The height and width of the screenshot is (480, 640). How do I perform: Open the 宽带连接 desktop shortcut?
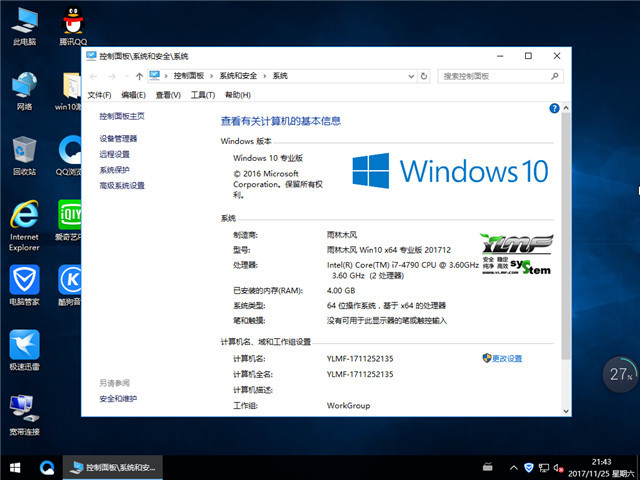(x=24, y=415)
